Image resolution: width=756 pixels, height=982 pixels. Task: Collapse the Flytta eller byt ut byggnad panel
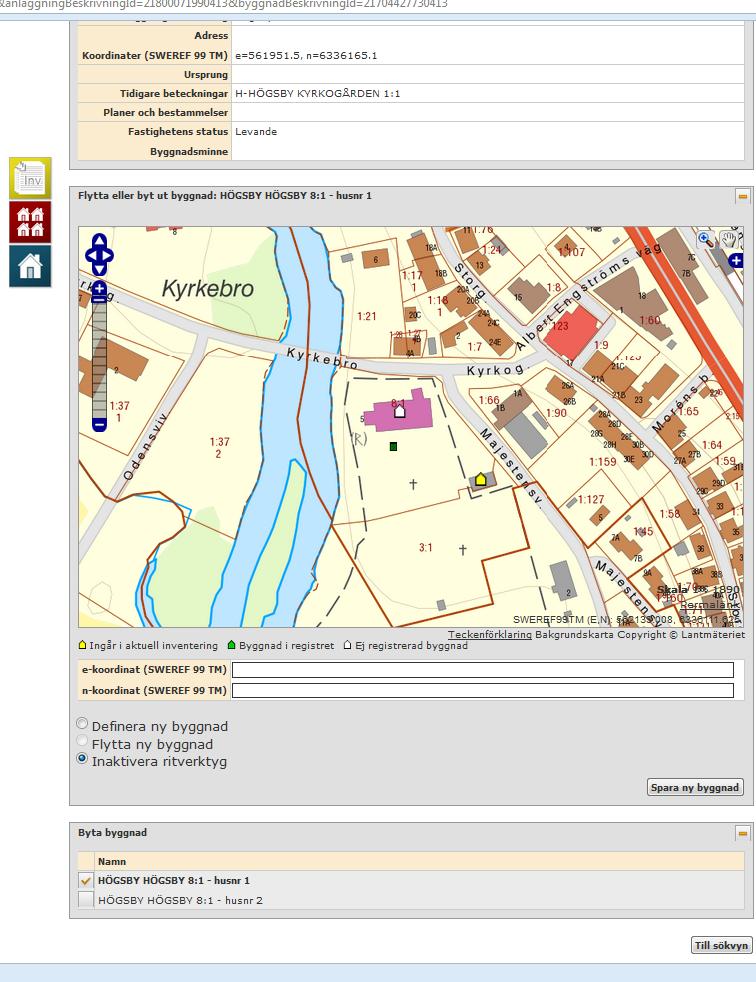click(742, 196)
